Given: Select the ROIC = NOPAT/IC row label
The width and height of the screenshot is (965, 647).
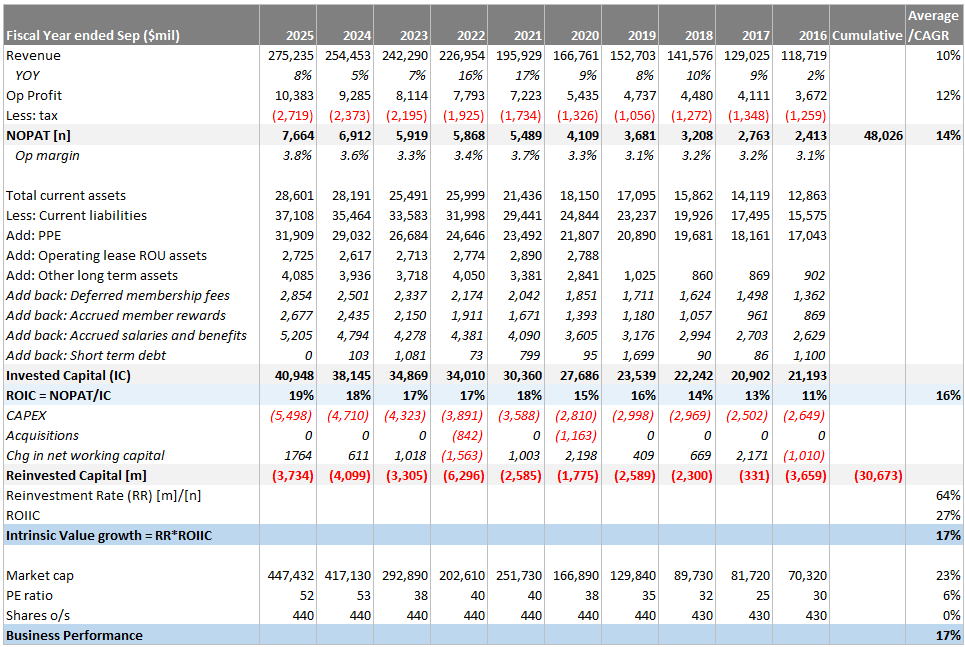Looking at the screenshot, I should pos(58,395).
